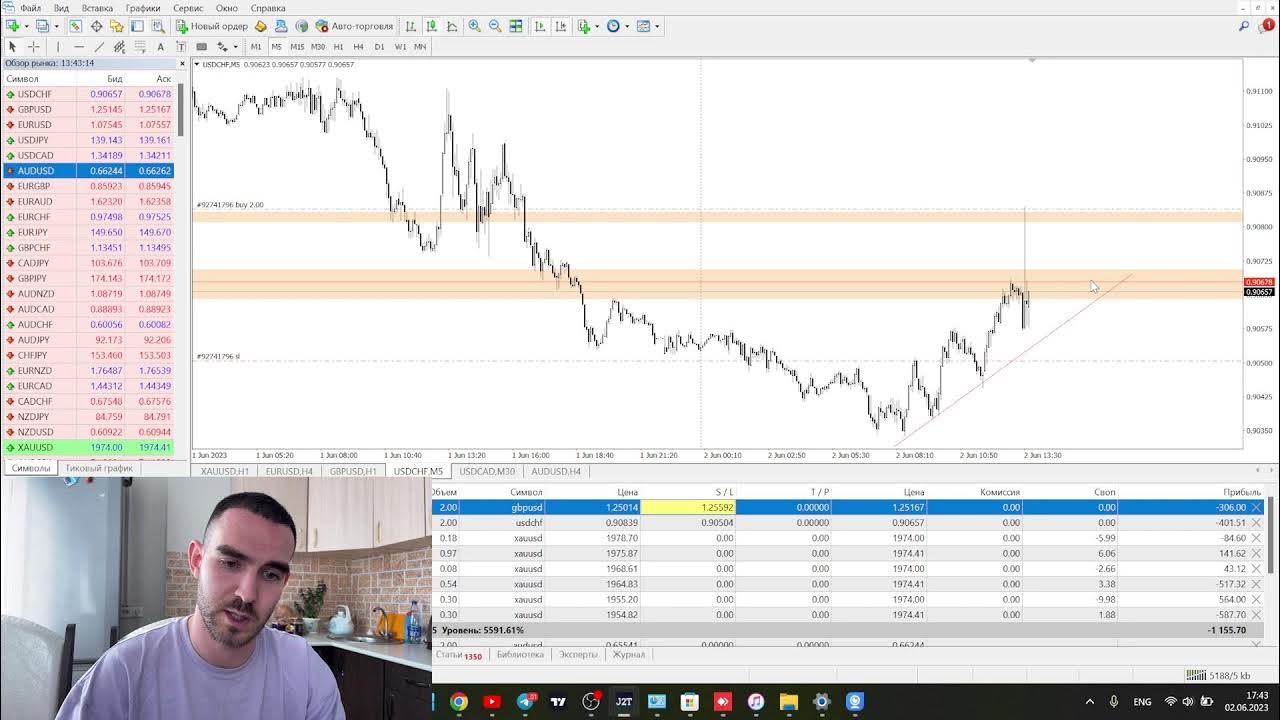Select the D1 timeframe button
Screen dimensions: 1280x720
379,46
